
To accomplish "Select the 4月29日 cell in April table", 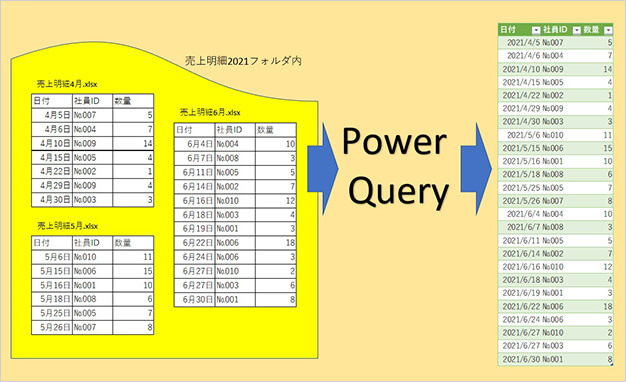I will pyautogui.click(x=52, y=186).
